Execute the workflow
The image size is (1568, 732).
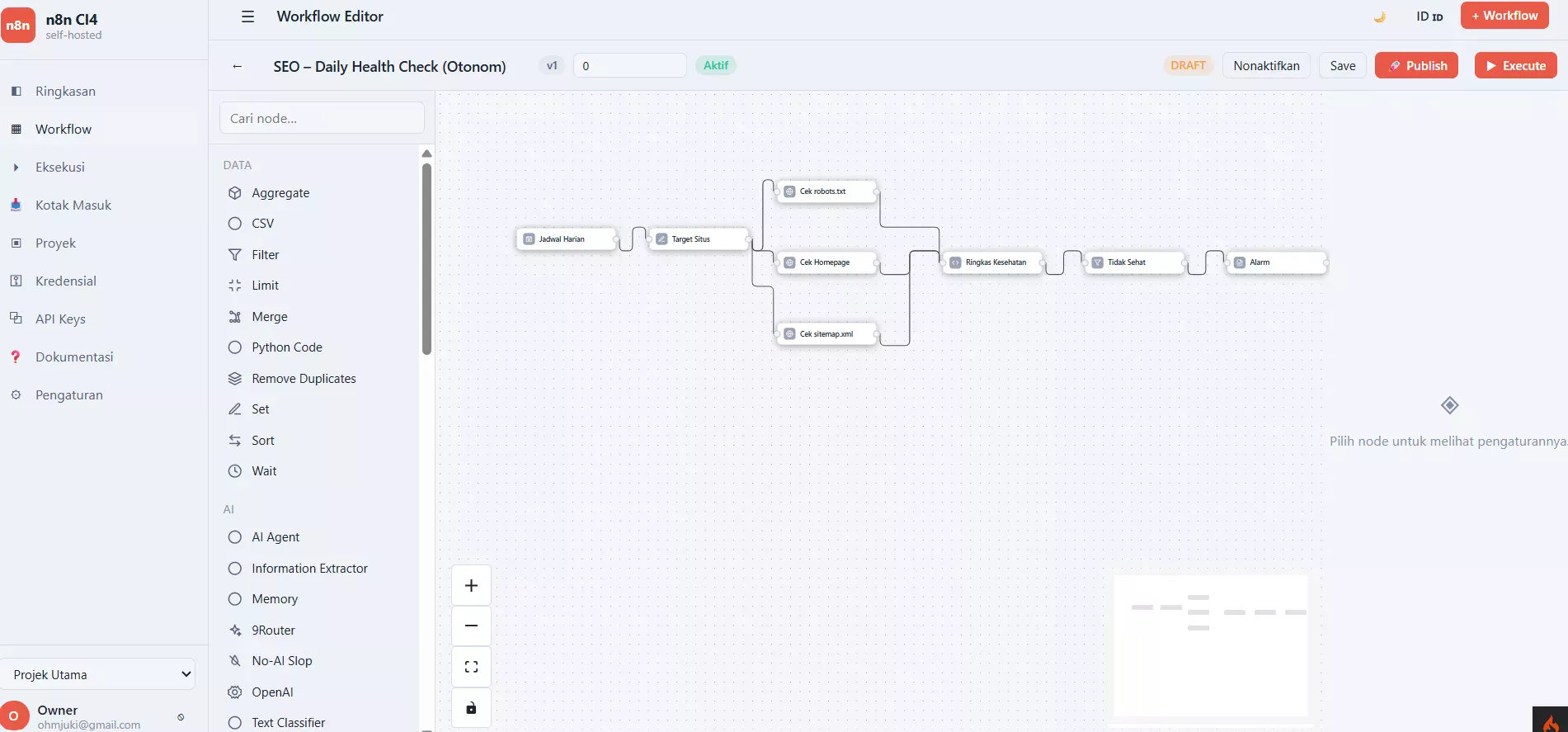point(1515,65)
